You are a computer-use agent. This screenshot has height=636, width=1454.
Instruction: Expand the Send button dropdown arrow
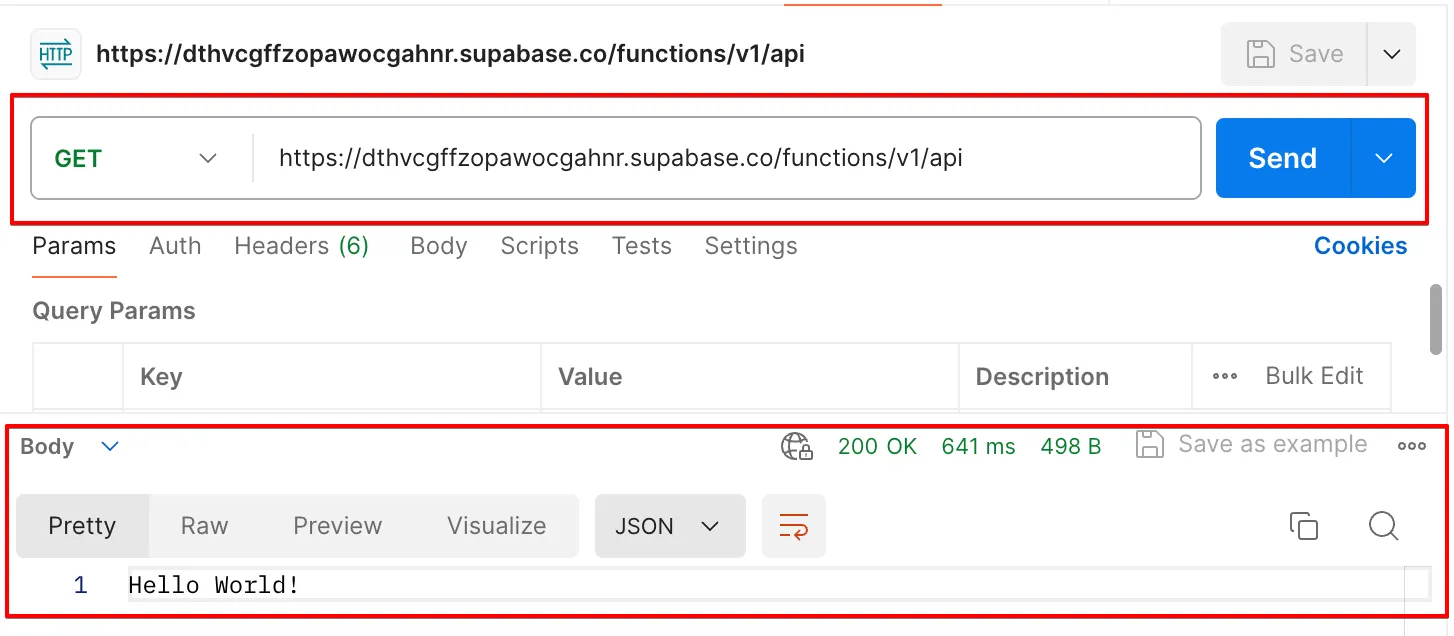1384,158
